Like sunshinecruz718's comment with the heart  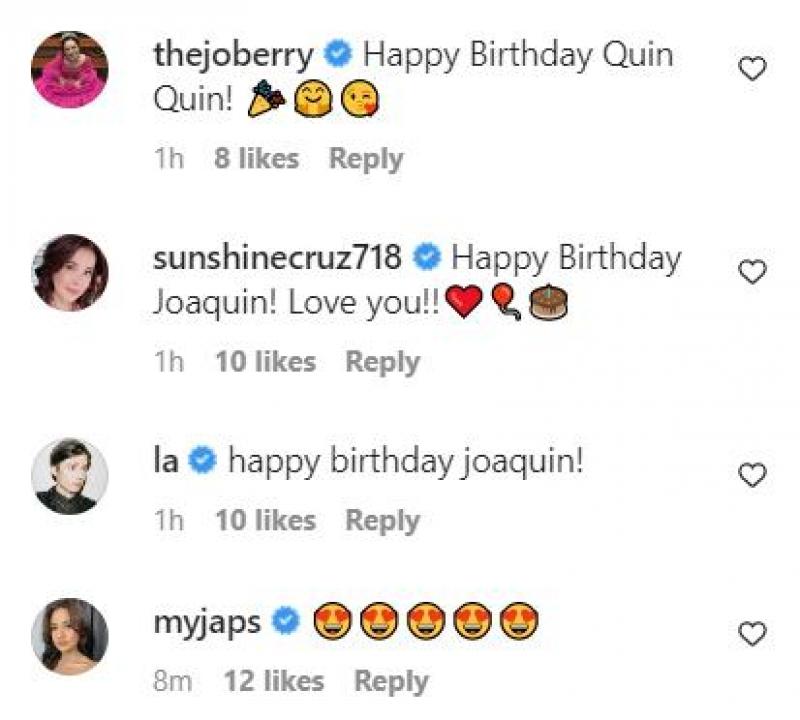click(751, 272)
